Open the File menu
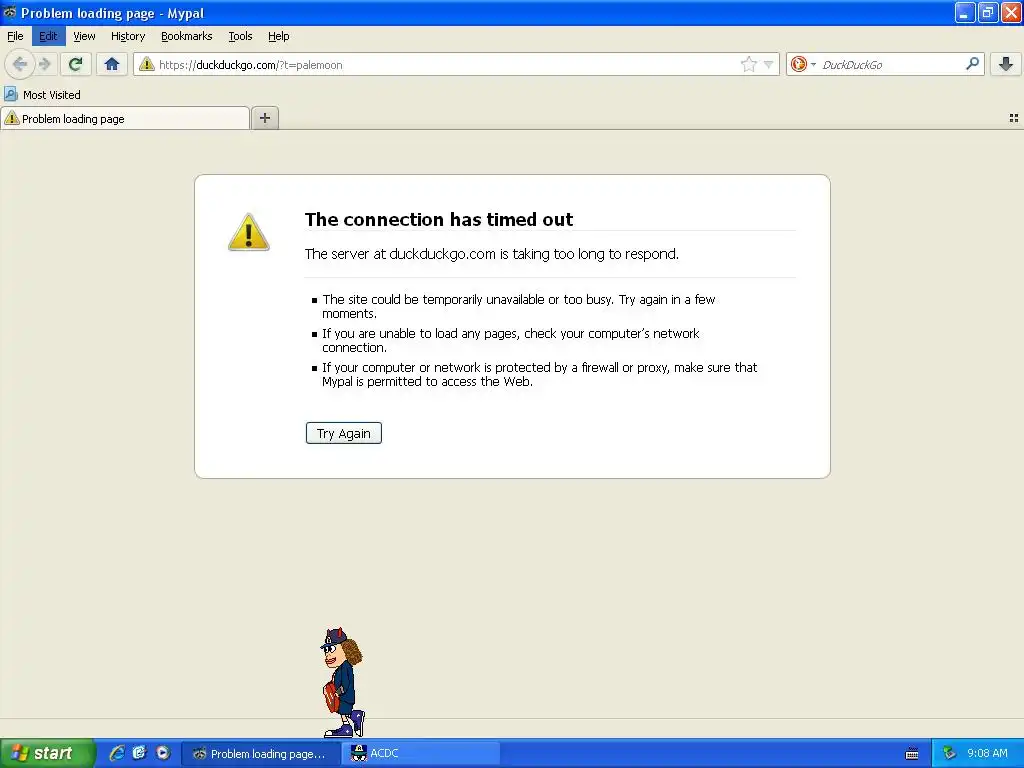 pyautogui.click(x=15, y=36)
